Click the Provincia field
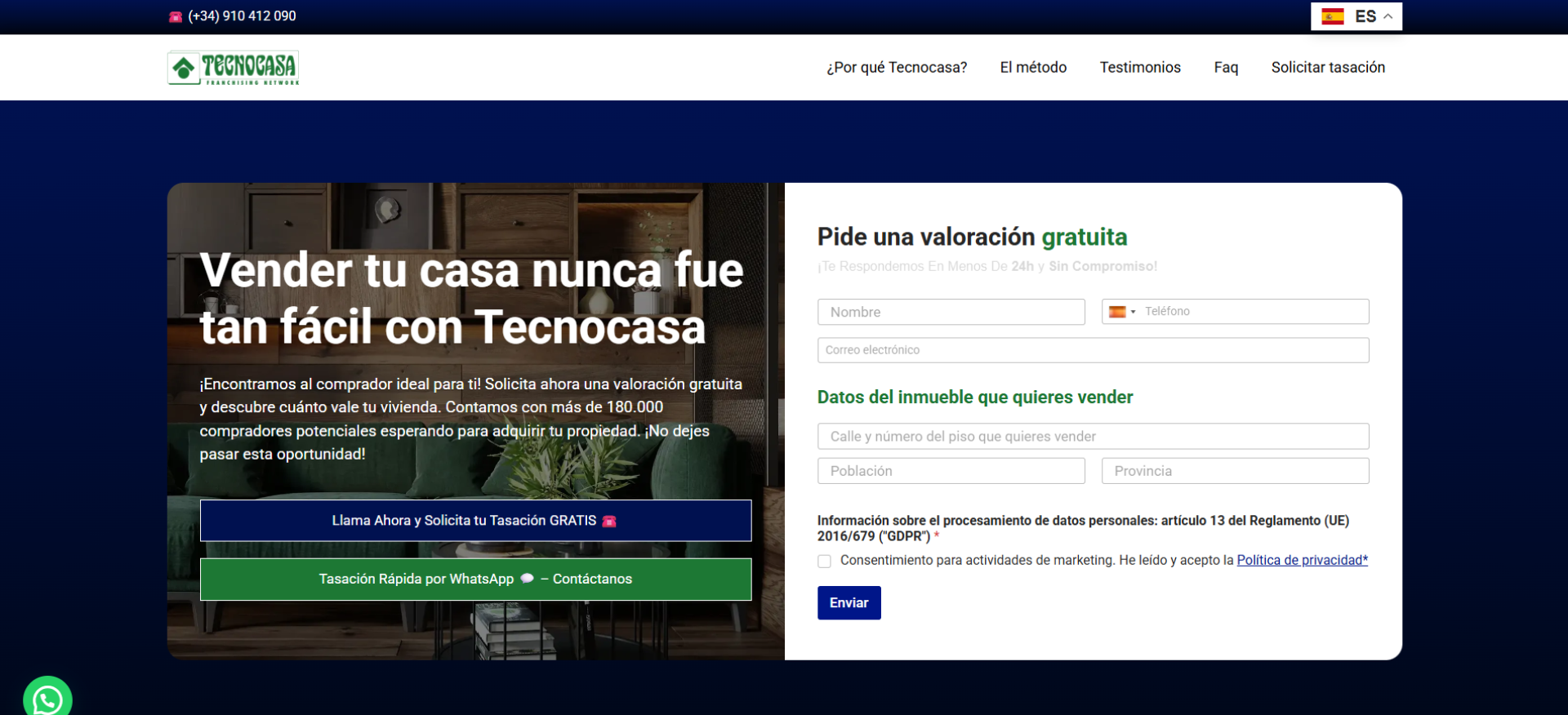This screenshot has height=715, width=1568. coord(1236,471)
